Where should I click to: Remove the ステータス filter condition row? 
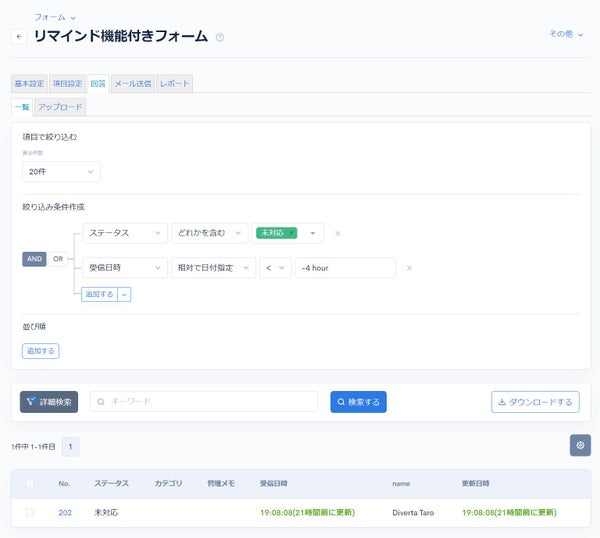338,233
